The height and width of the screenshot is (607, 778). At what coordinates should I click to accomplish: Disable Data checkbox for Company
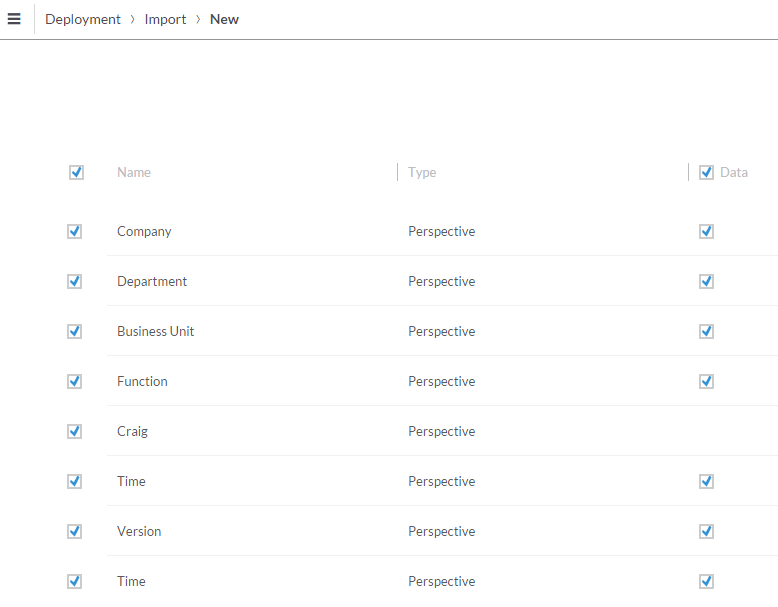pyautogui.click(x=707, y=231)
